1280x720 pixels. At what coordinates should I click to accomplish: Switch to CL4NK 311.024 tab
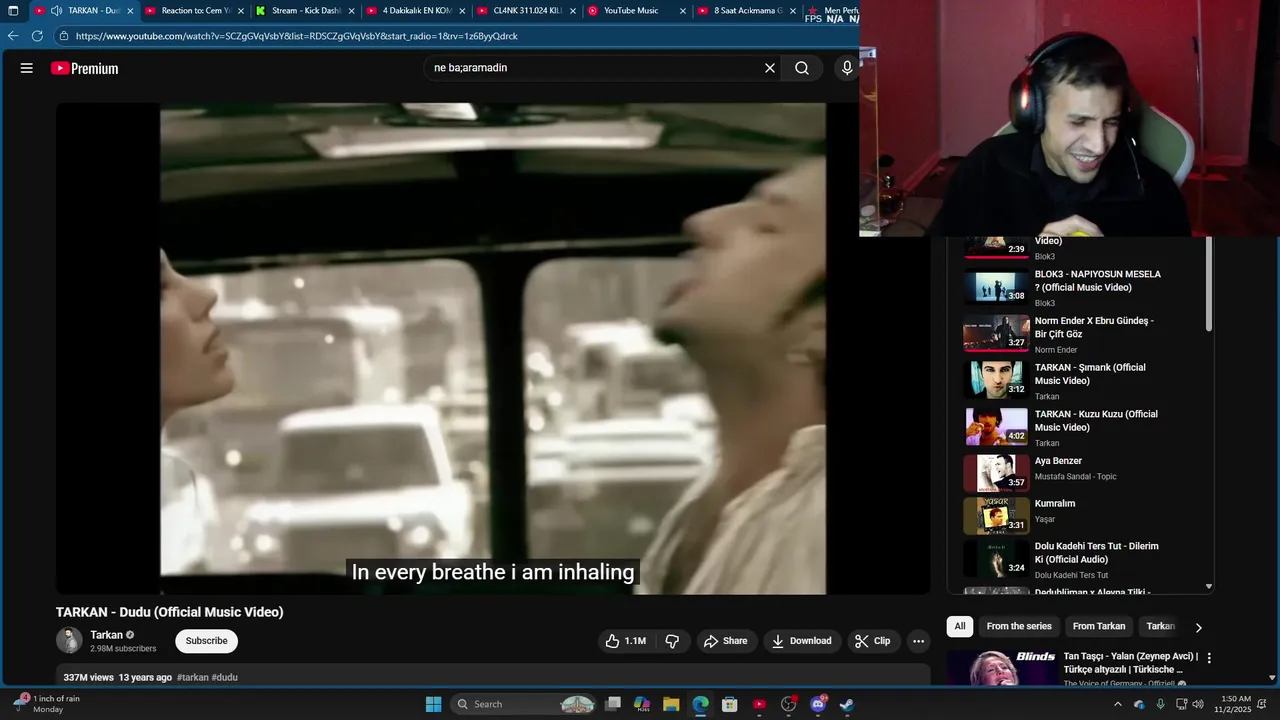point(527,11)
